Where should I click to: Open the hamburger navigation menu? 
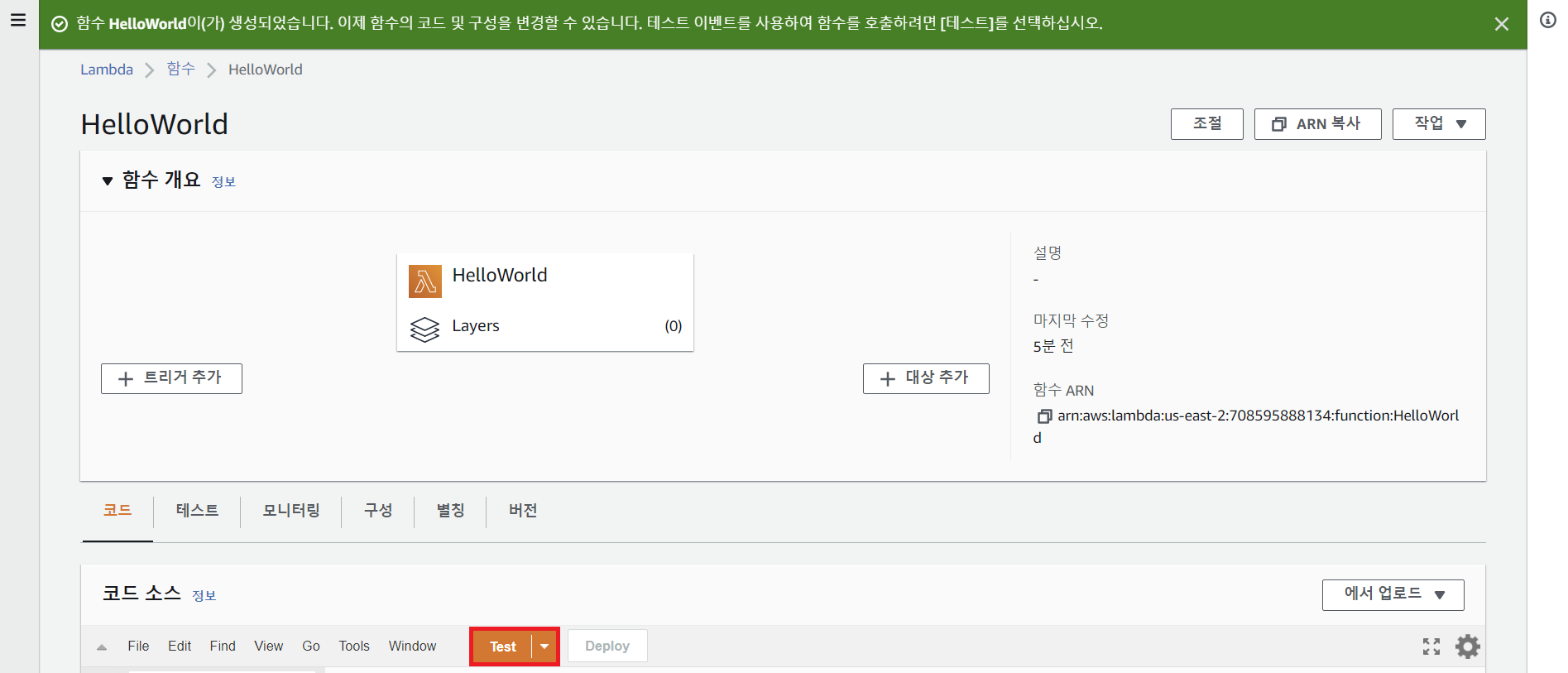(x=18, y=20)
